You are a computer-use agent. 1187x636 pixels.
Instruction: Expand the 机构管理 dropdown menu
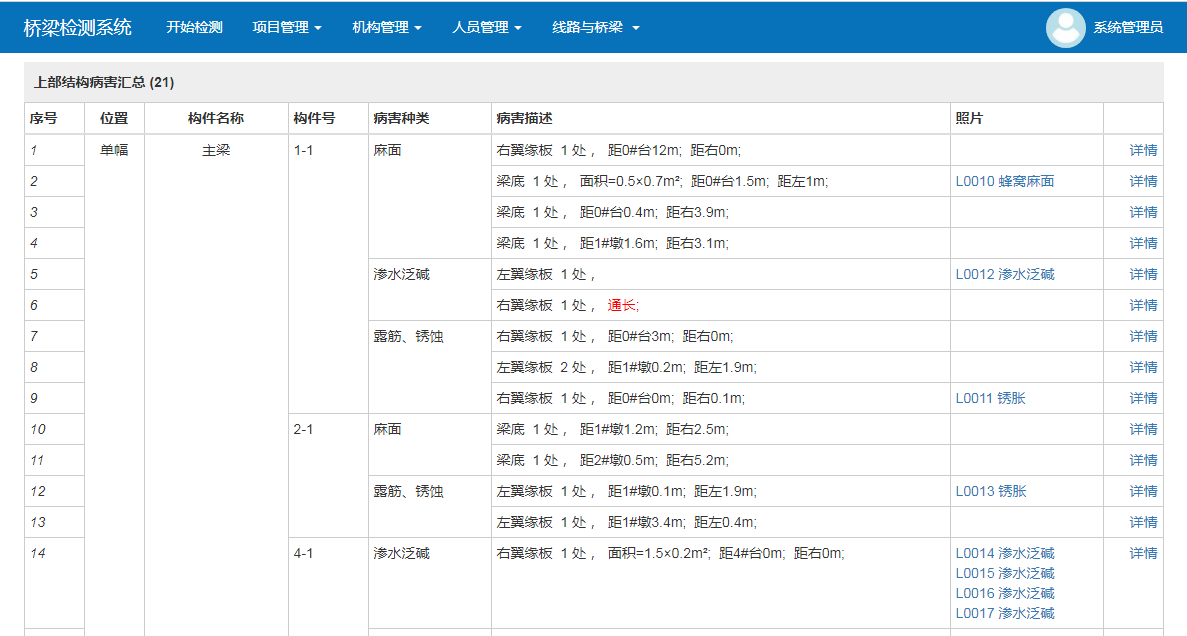[386, 28]
